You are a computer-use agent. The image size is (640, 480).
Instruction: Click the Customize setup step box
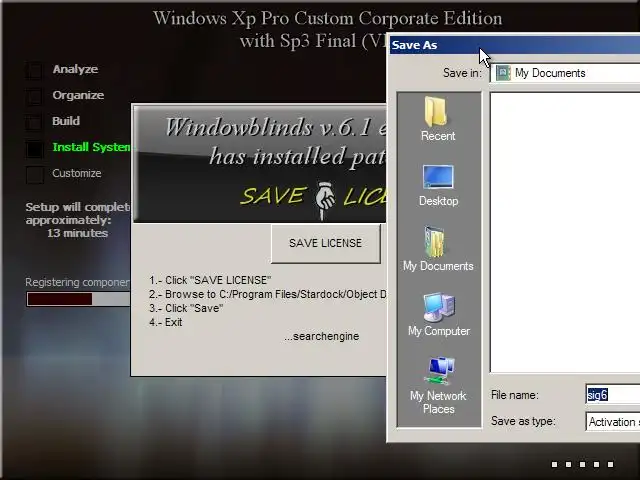tap(35, 175)
